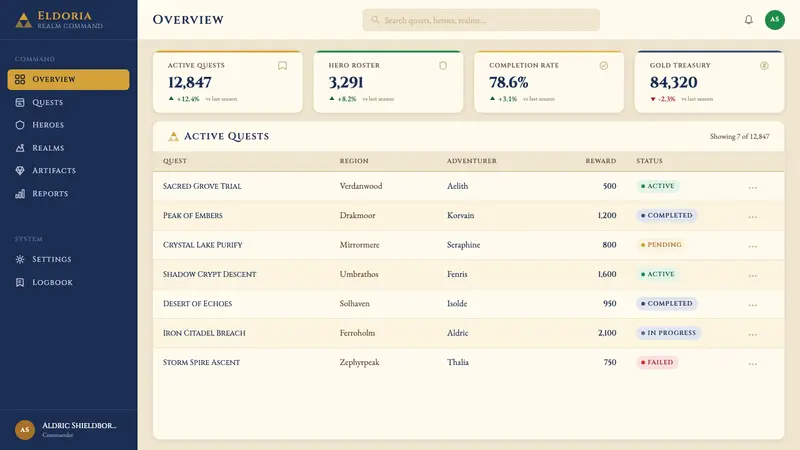This screenshot has width=800, height=450.
Task: Sort by the Region column header
Action: [354, 161]
